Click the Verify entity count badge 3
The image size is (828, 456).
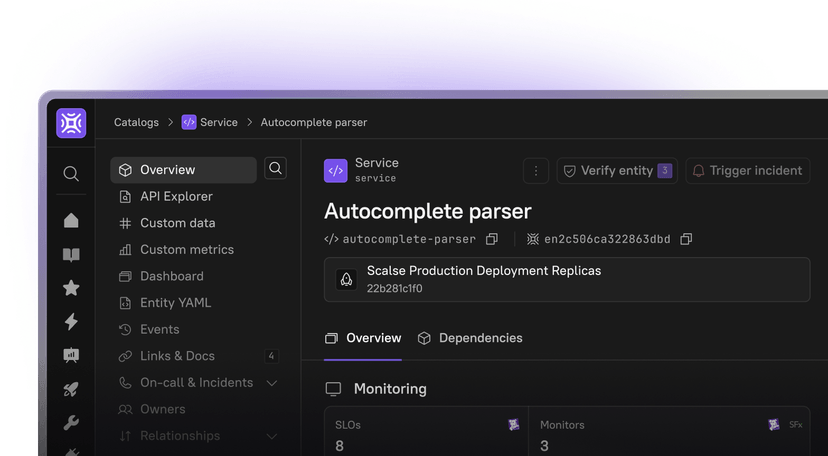[x=665, y=170]
